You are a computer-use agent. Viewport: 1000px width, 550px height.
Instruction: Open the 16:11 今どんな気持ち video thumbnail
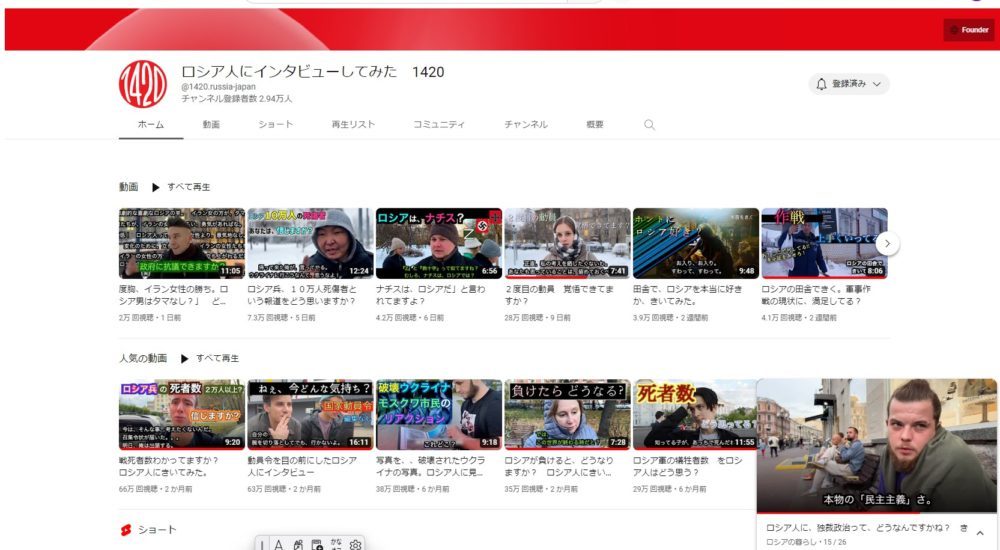pyautogui.click(x=311, y=415)
